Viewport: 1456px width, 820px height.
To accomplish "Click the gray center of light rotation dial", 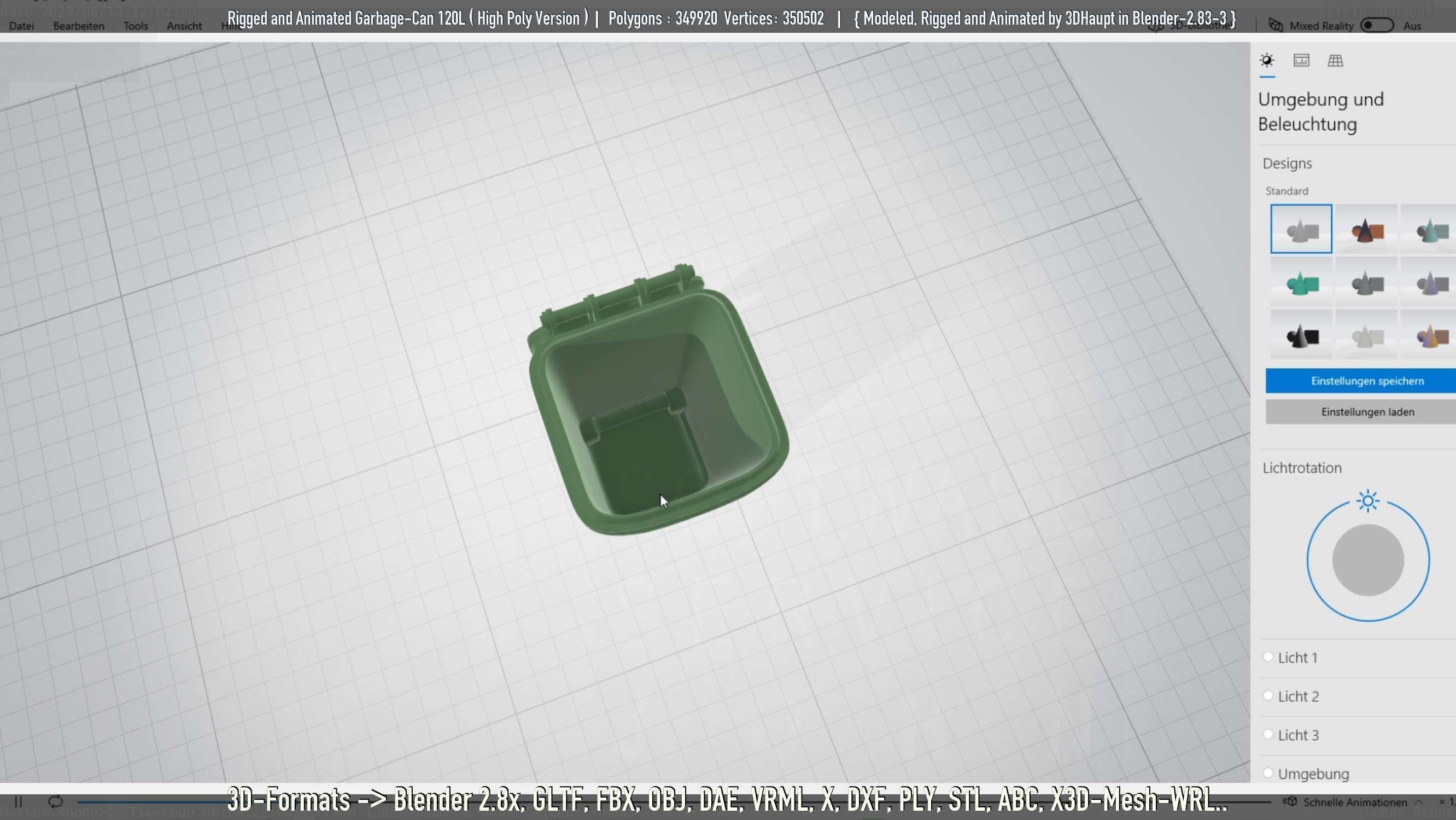I will click(1368, 560).
